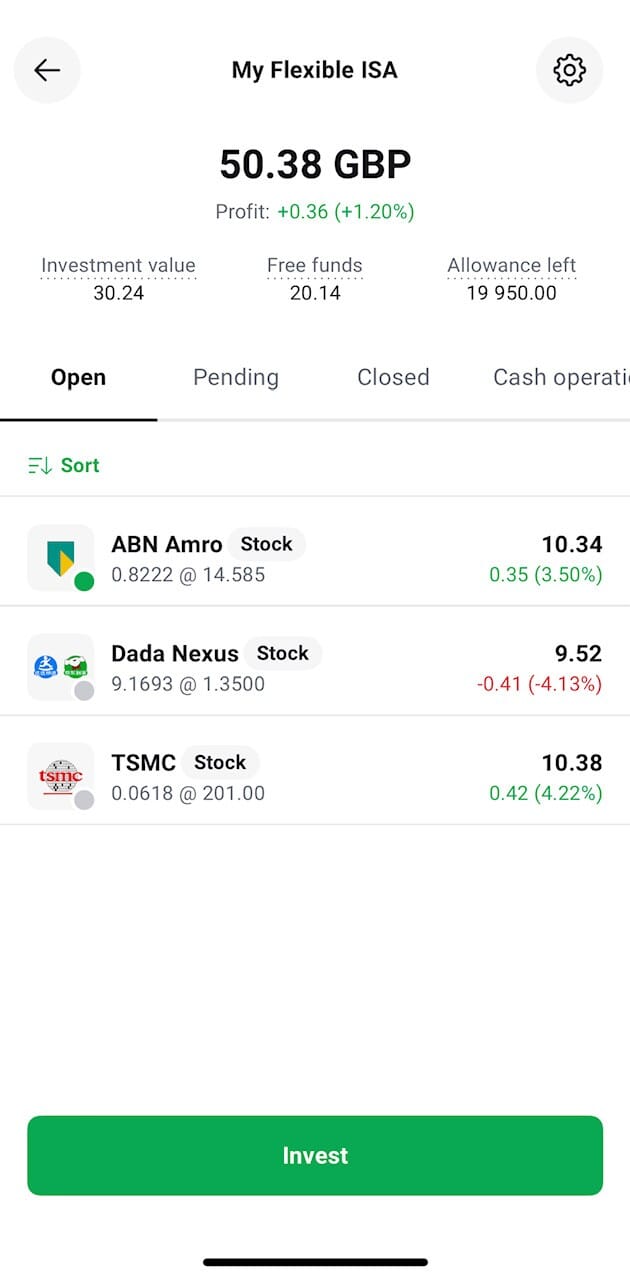This screenshot has width=630, height=1280.
Task: Open the Cash operations tab
Action: pos(560,377)
